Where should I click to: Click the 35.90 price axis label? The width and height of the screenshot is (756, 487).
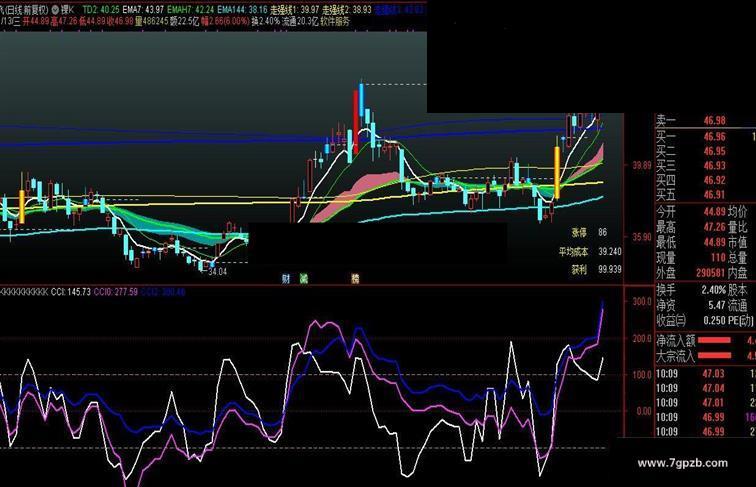coord(642,237)
